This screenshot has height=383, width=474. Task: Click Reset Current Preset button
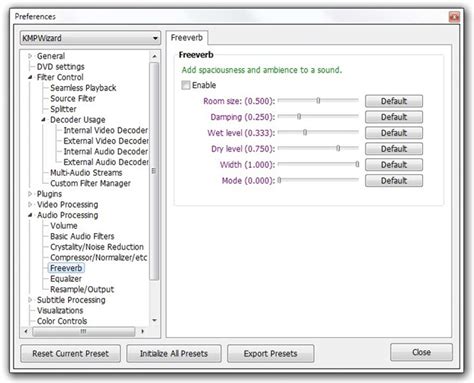70,354
